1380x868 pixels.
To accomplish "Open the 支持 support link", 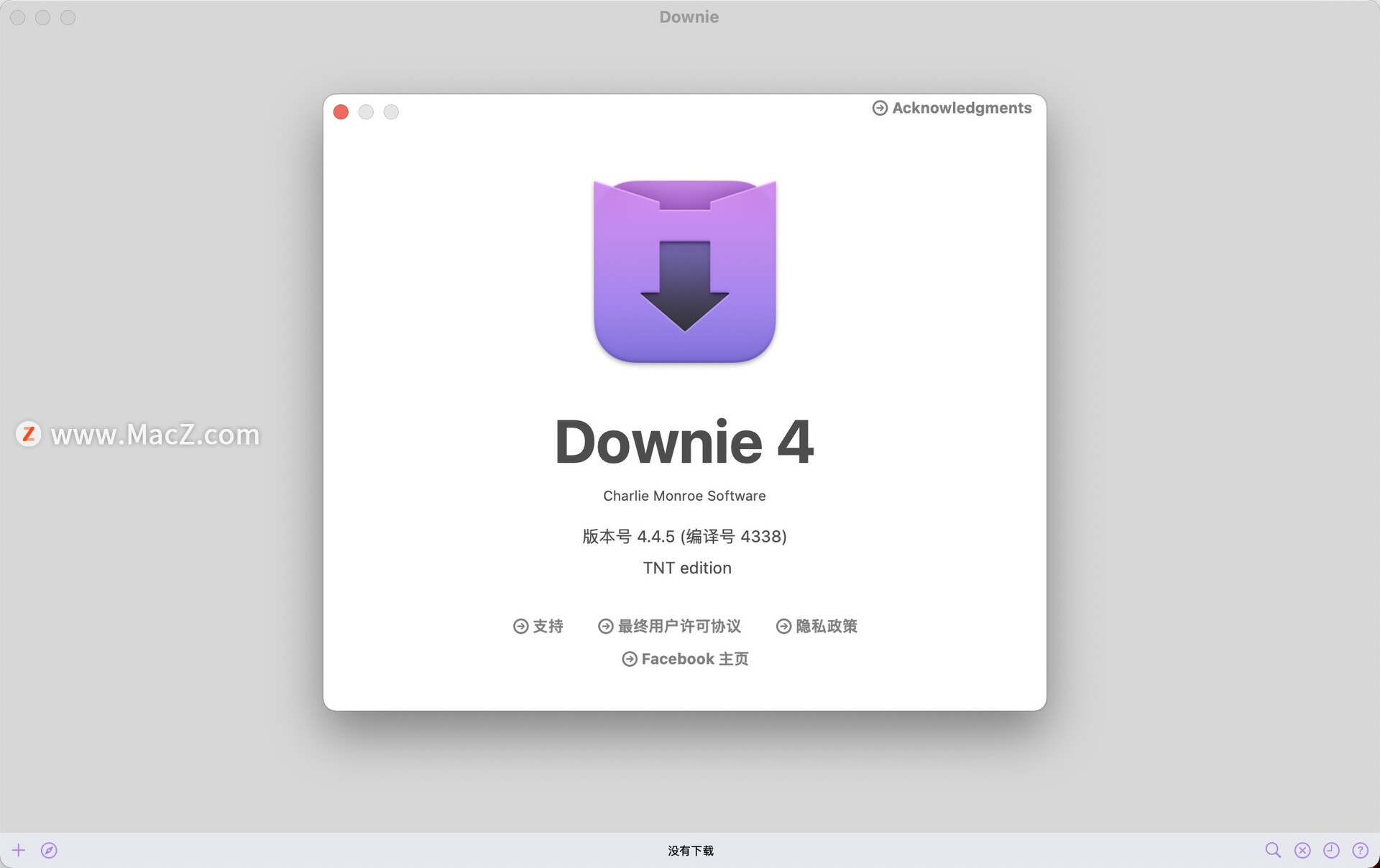I will coord(538,626).
